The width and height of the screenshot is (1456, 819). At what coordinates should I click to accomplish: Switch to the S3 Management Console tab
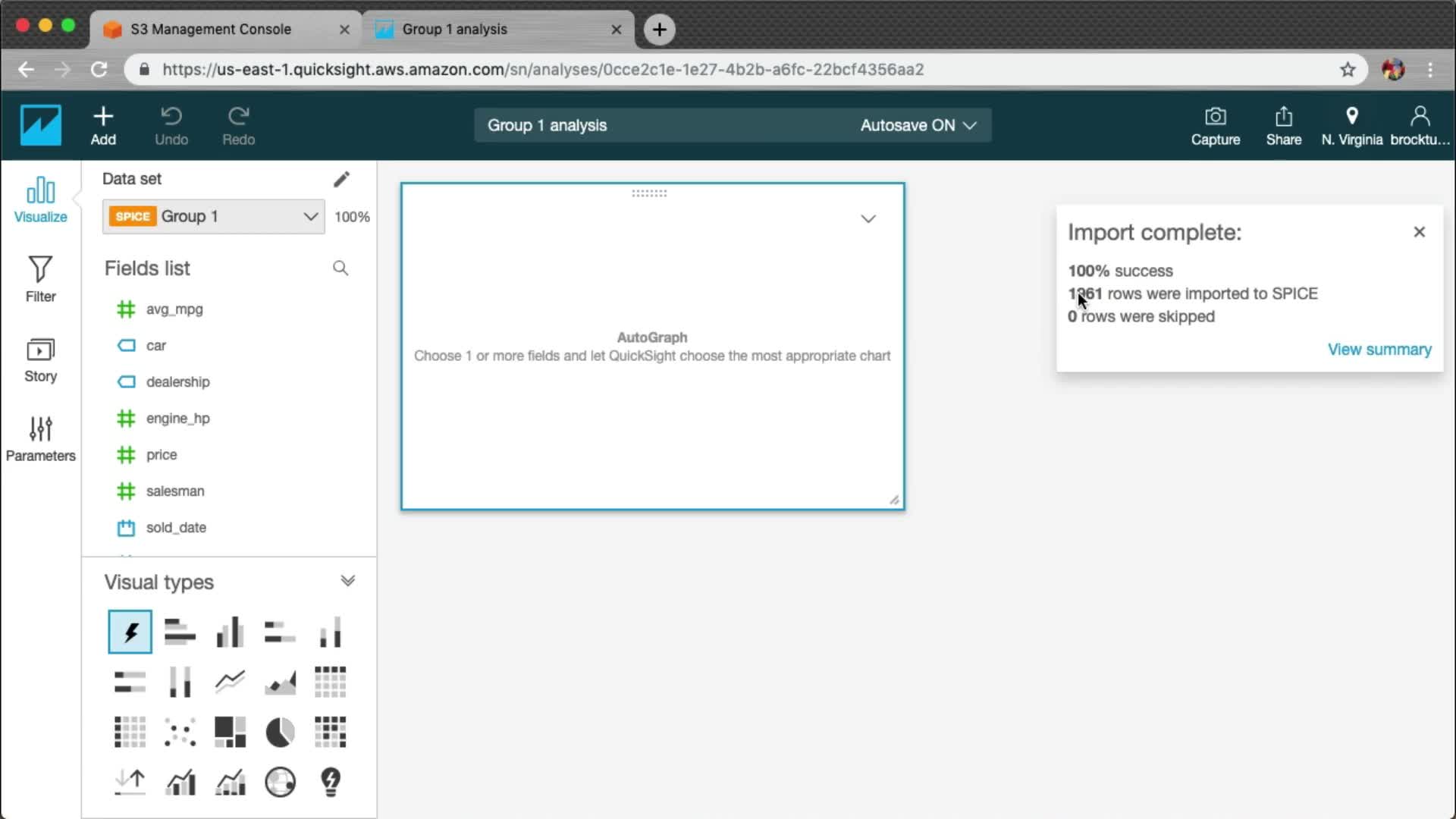click(211, 30)
